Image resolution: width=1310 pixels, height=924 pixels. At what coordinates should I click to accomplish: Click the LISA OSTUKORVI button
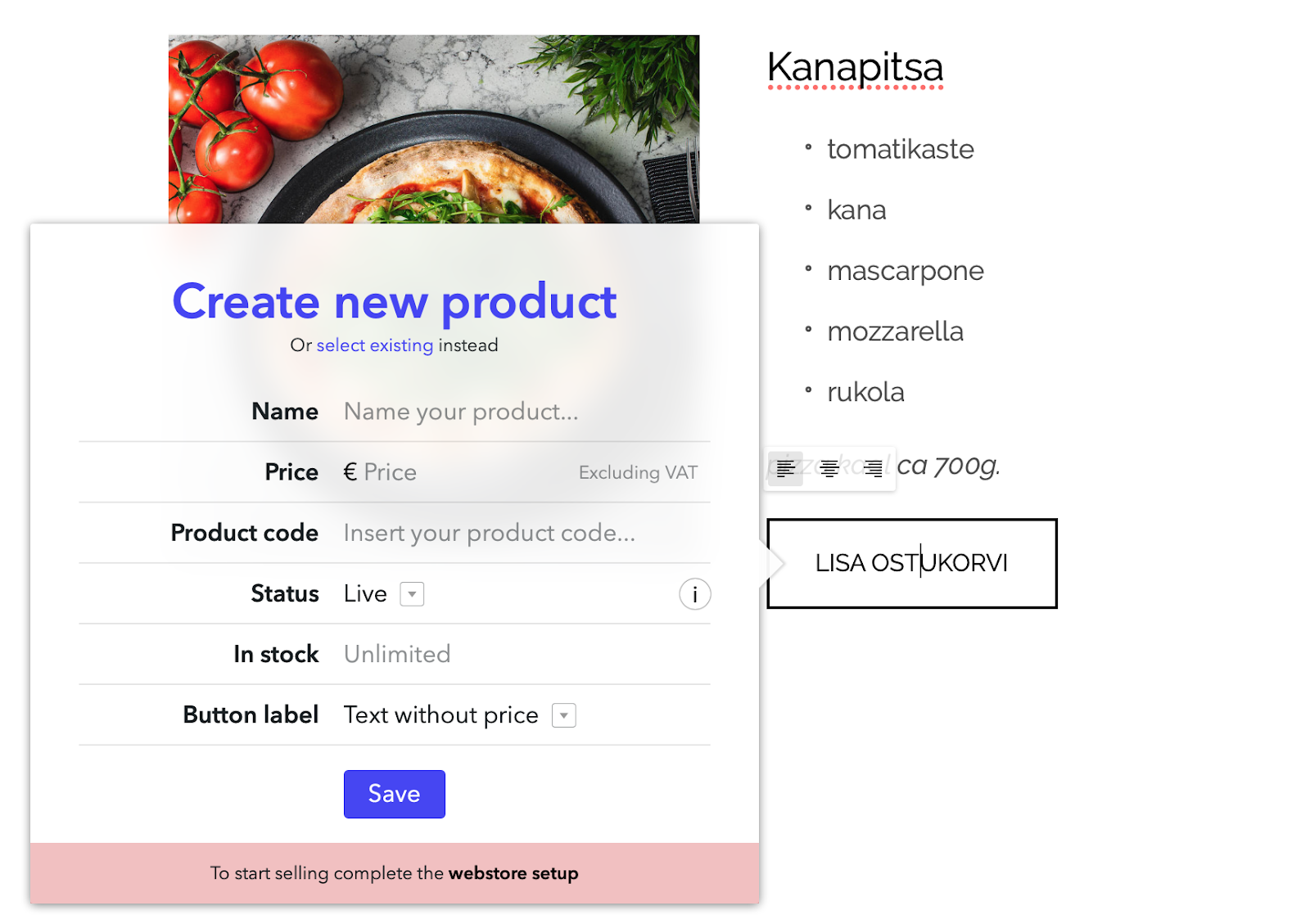(911, 563)
